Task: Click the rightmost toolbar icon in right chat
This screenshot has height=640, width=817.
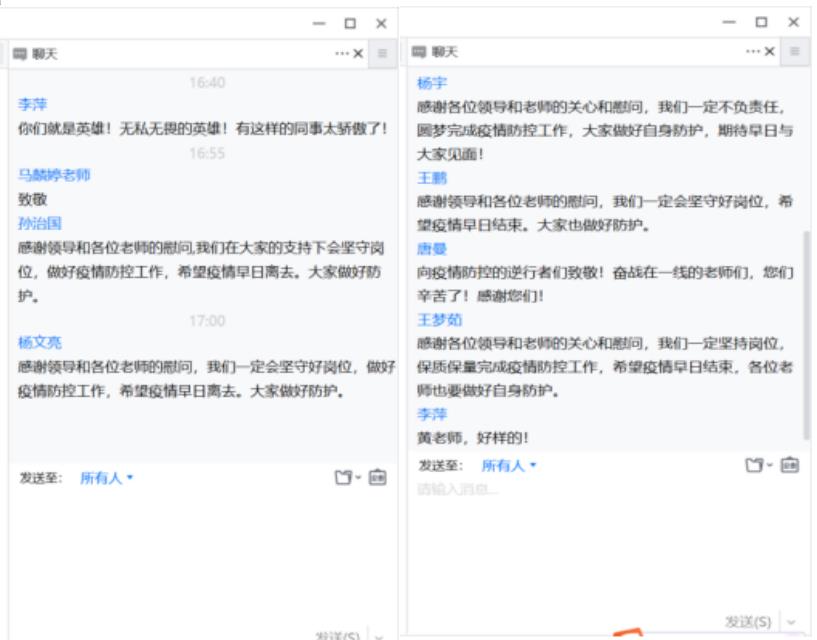Action: tap(790, 465)
